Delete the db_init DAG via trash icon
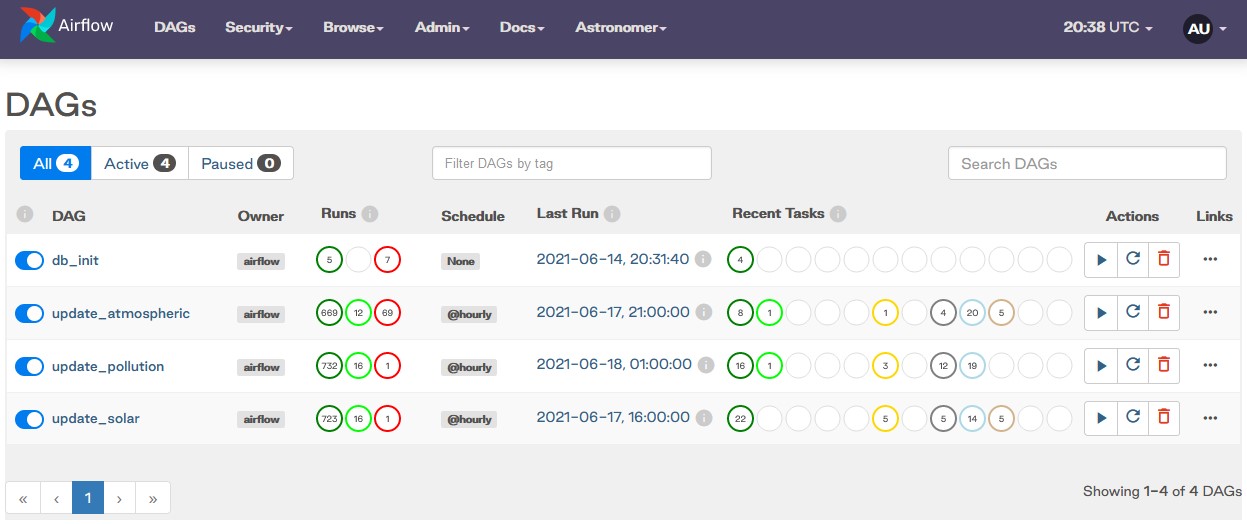 click(x=1163, y=260)
